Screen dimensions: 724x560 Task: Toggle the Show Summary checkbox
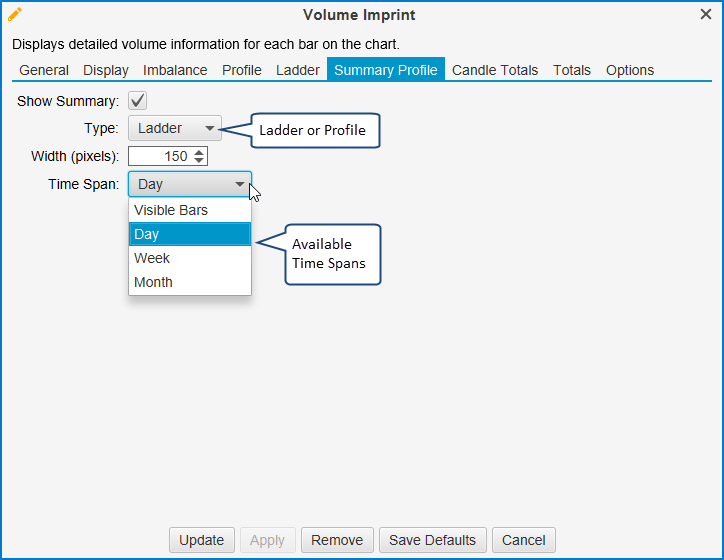[138, 101]
